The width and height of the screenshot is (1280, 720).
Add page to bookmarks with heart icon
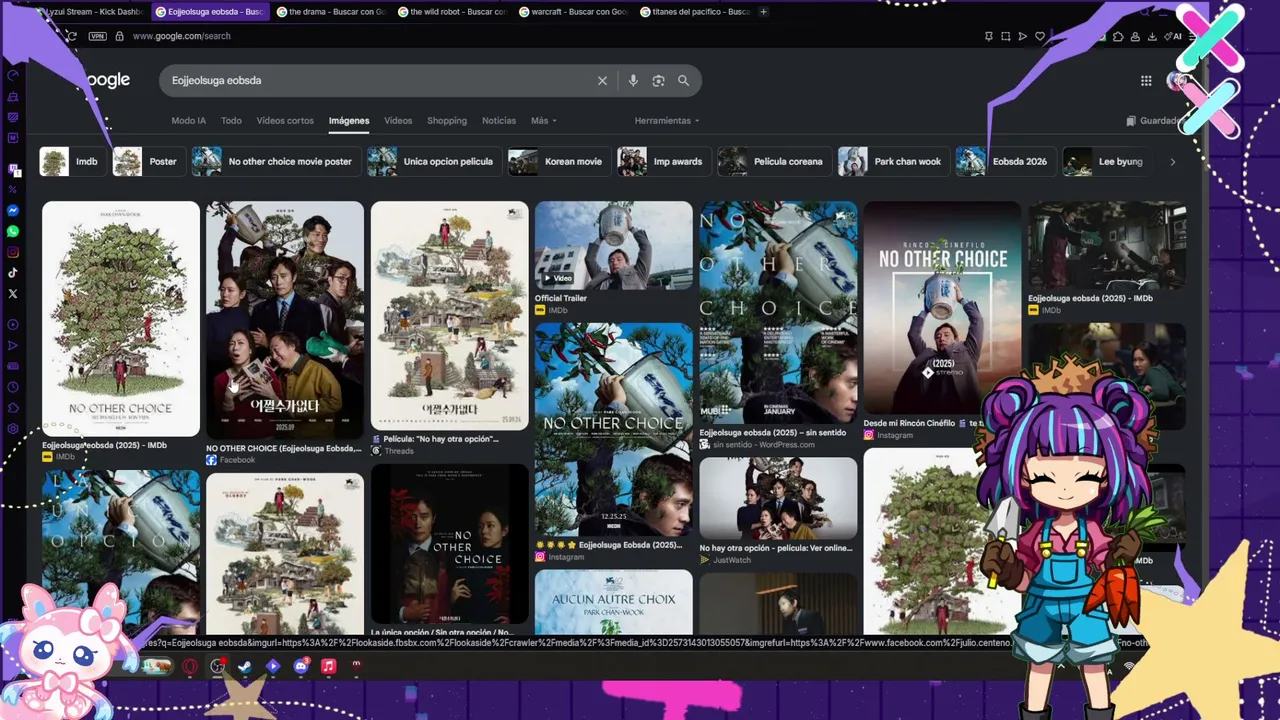[x=1040, y=36]
